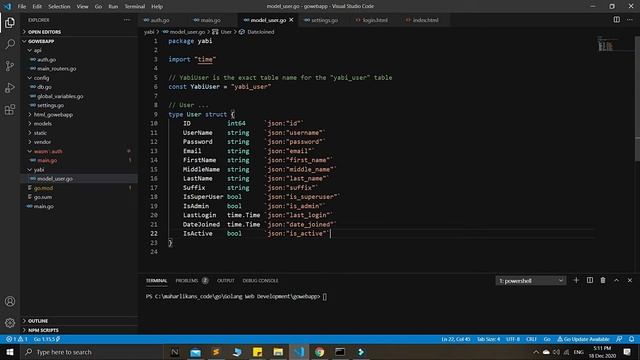The image size is (640, 360).
Task: Open main_routers.go in explorer
Action: point(56,69)
